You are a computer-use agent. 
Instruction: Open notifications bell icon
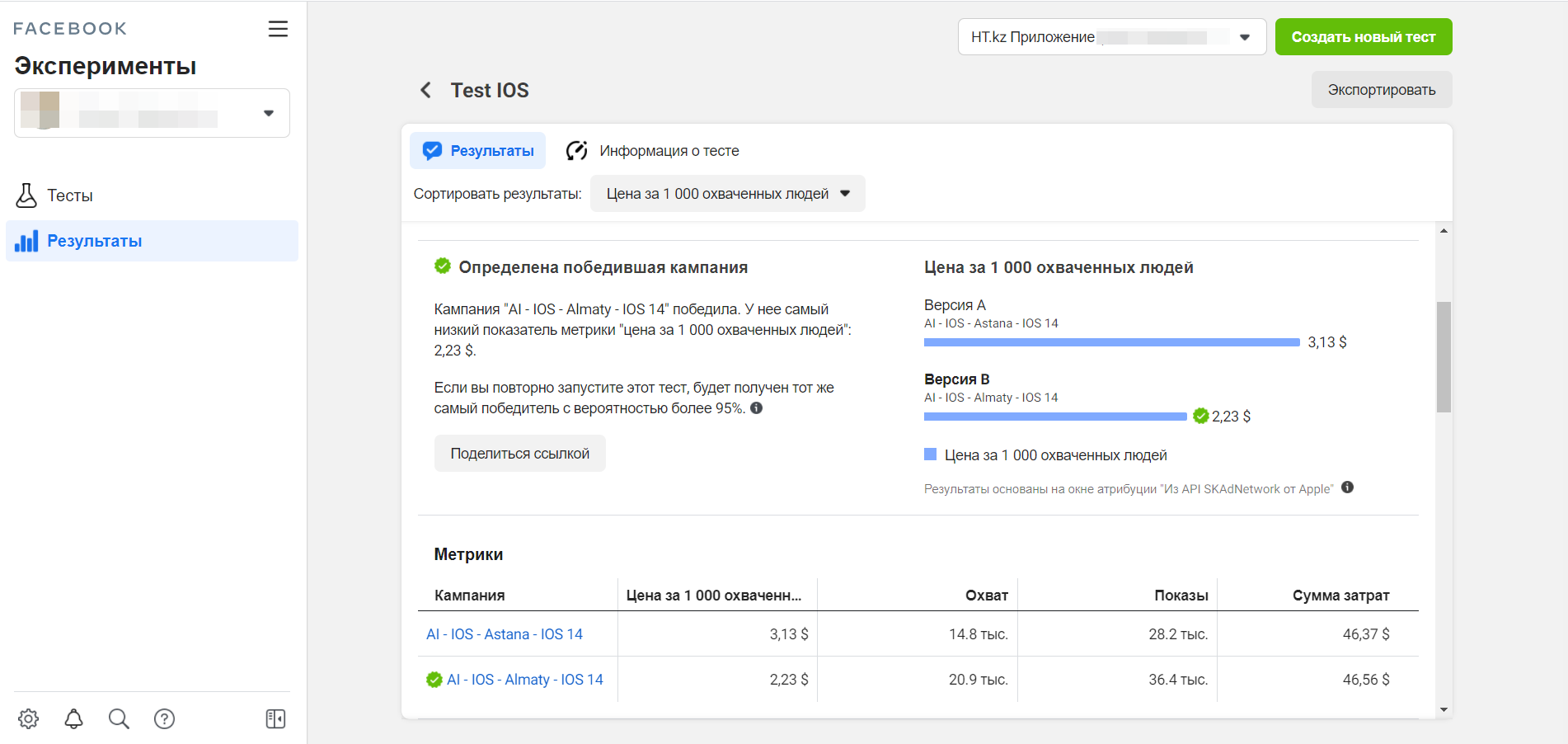click(x=74, y=718)
